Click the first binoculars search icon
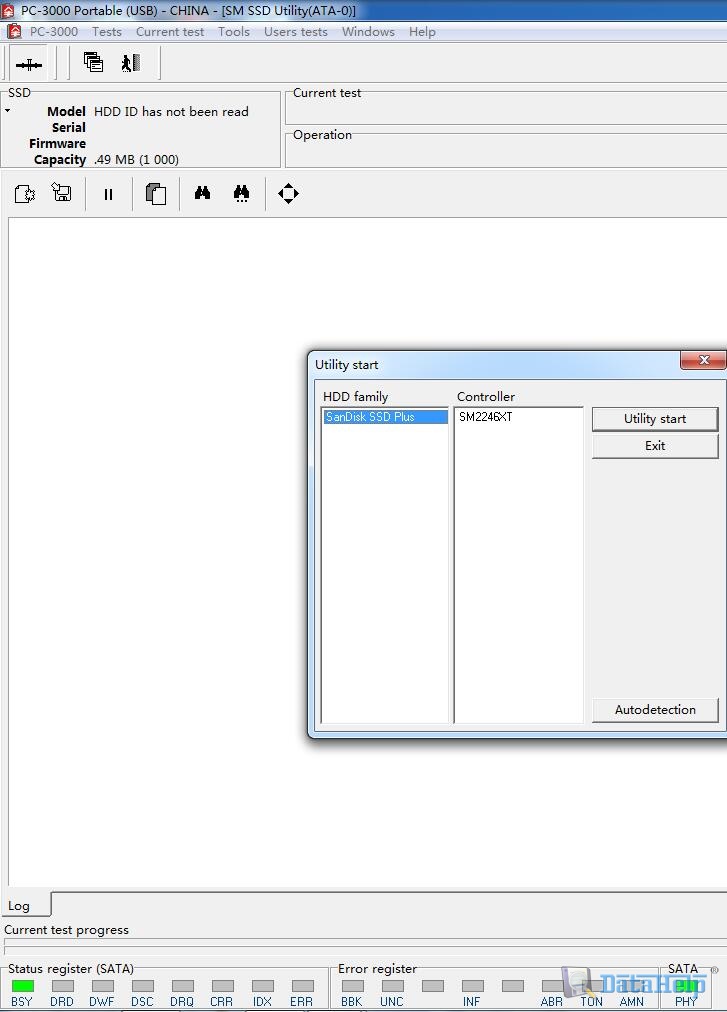The image size is (727, 1012). [x=203, y=192]
